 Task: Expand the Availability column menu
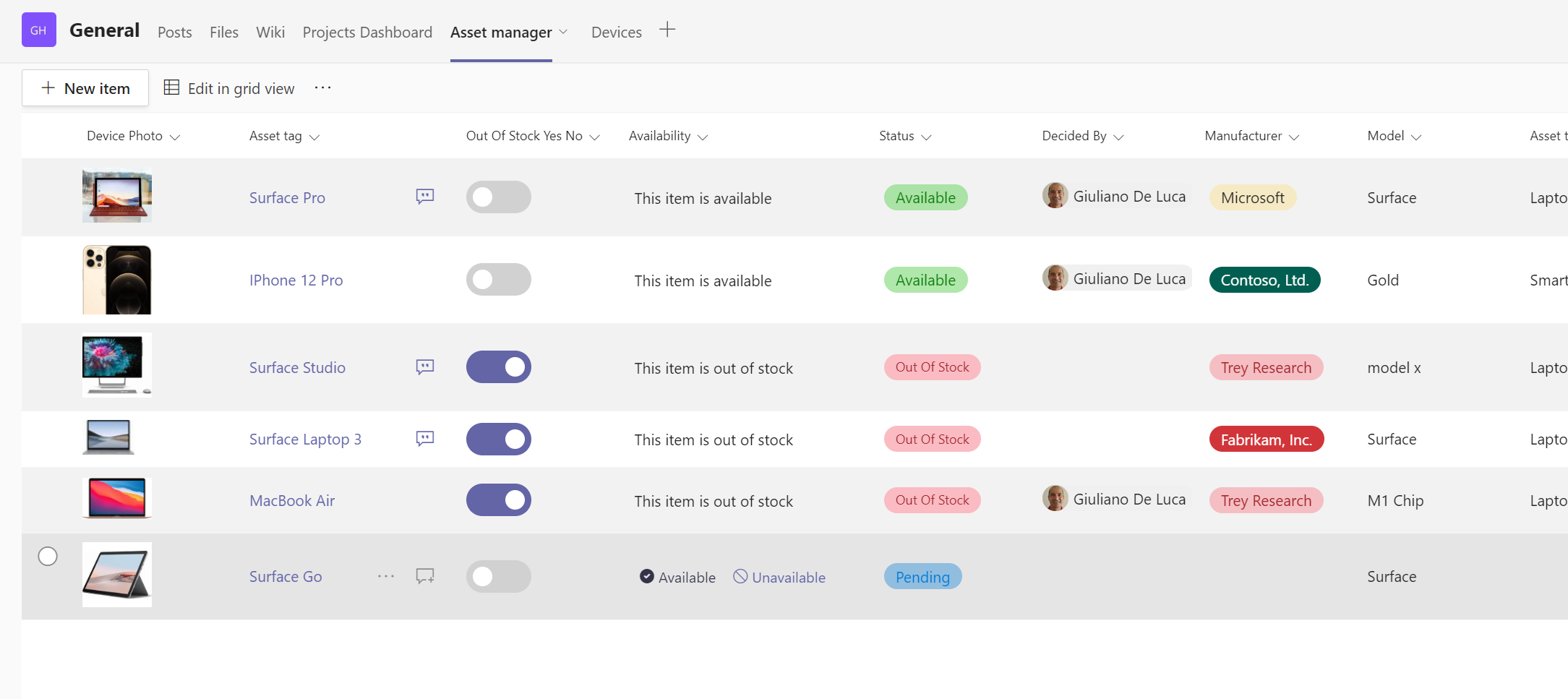(x=702, y=137)
